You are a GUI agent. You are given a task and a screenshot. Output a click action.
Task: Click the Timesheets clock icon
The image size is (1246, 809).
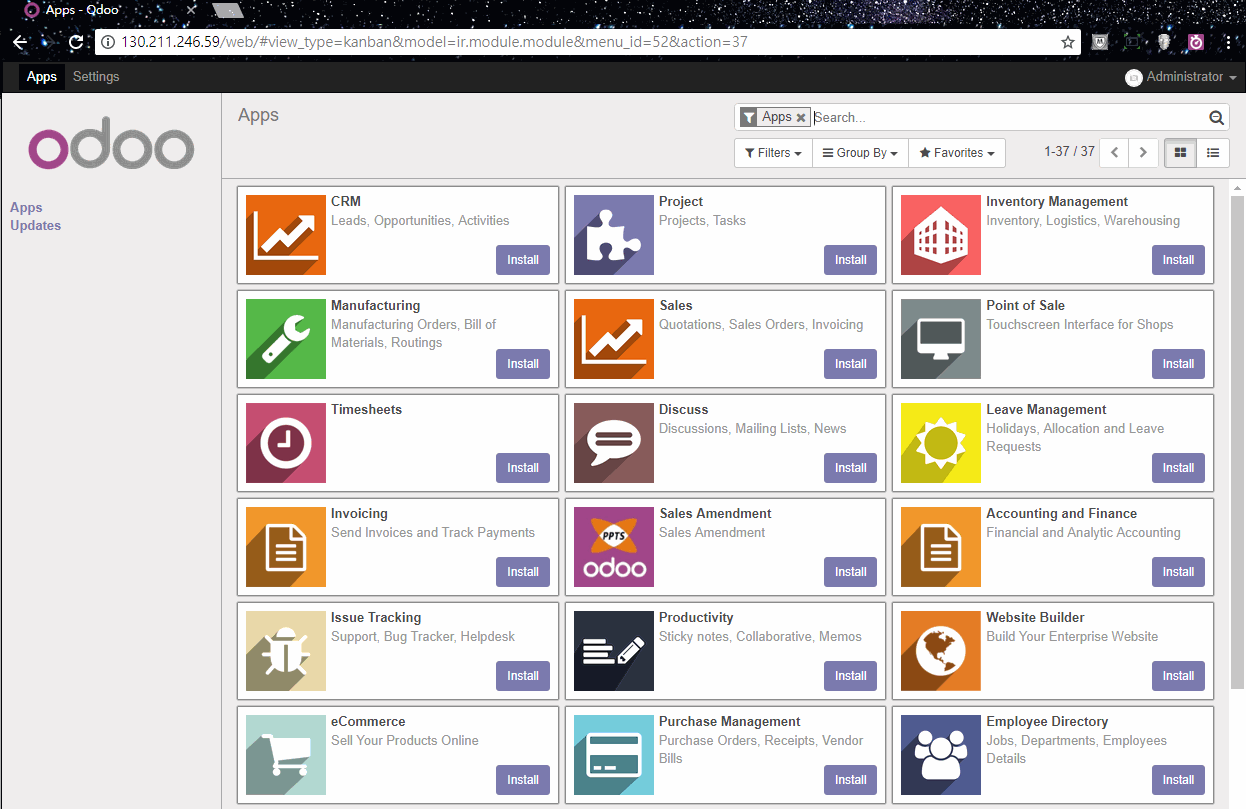pos(286,443)
